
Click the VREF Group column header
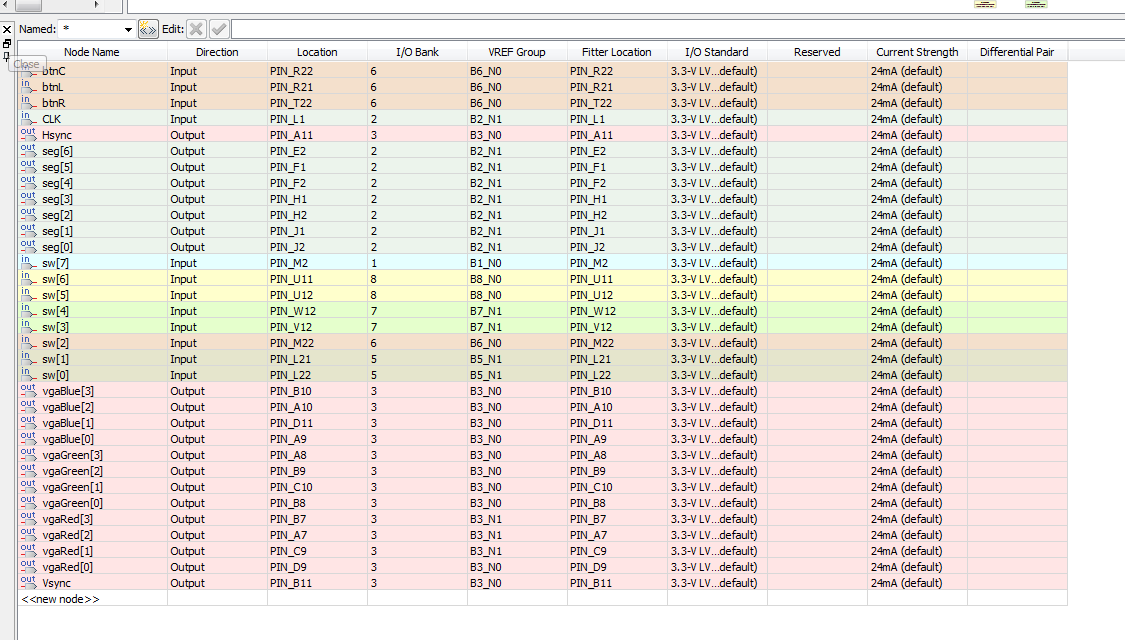point(517,52)
